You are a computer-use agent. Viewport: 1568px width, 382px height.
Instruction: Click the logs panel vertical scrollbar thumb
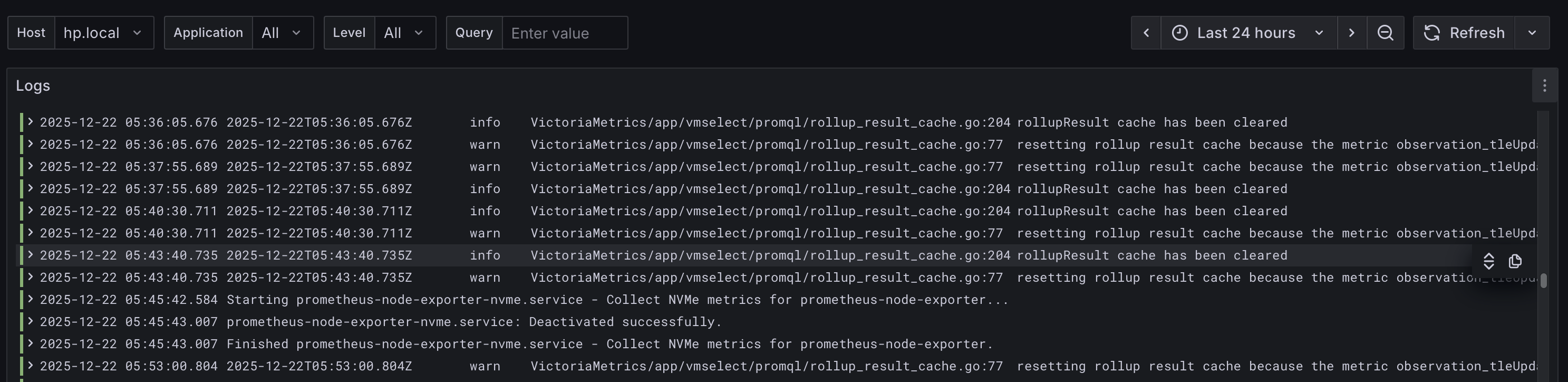(x=1544, y=281)
